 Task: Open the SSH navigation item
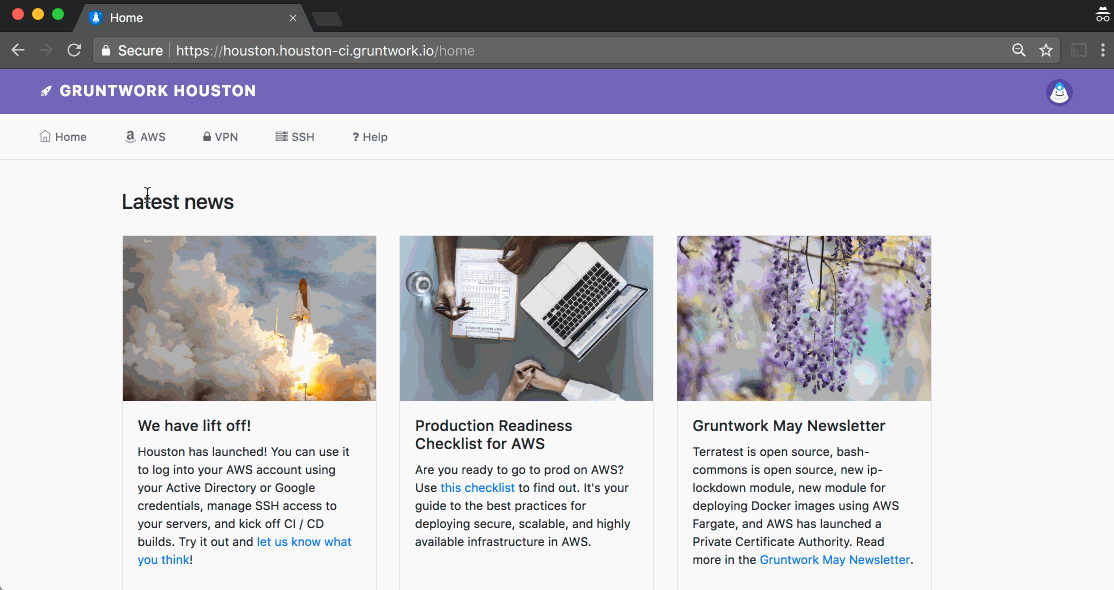point(295,136)
